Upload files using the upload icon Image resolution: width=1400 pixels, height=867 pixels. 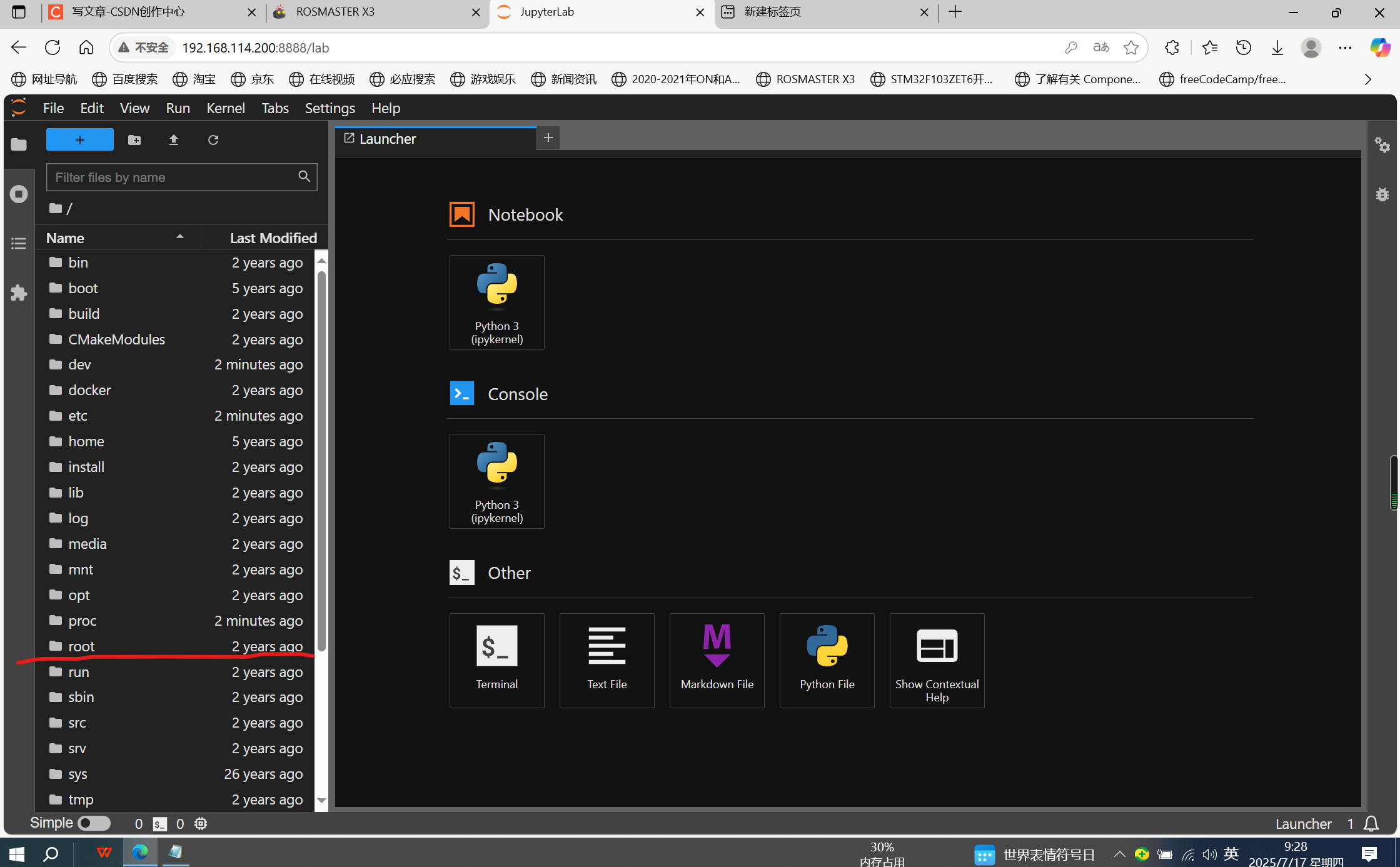pyautogui.click(x=174, y=139)
